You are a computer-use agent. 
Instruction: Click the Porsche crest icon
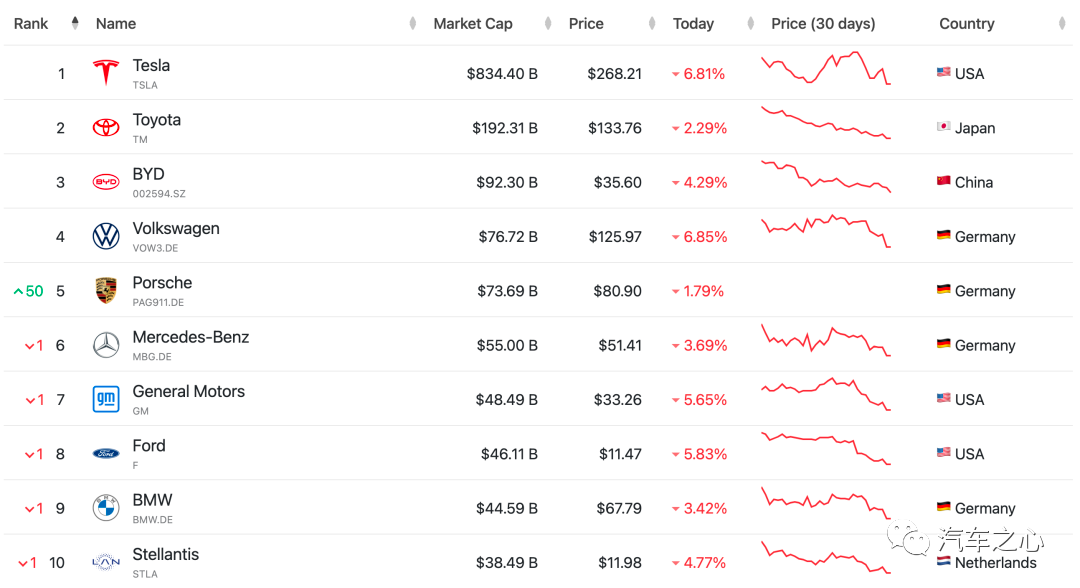[x=106, y=291]
